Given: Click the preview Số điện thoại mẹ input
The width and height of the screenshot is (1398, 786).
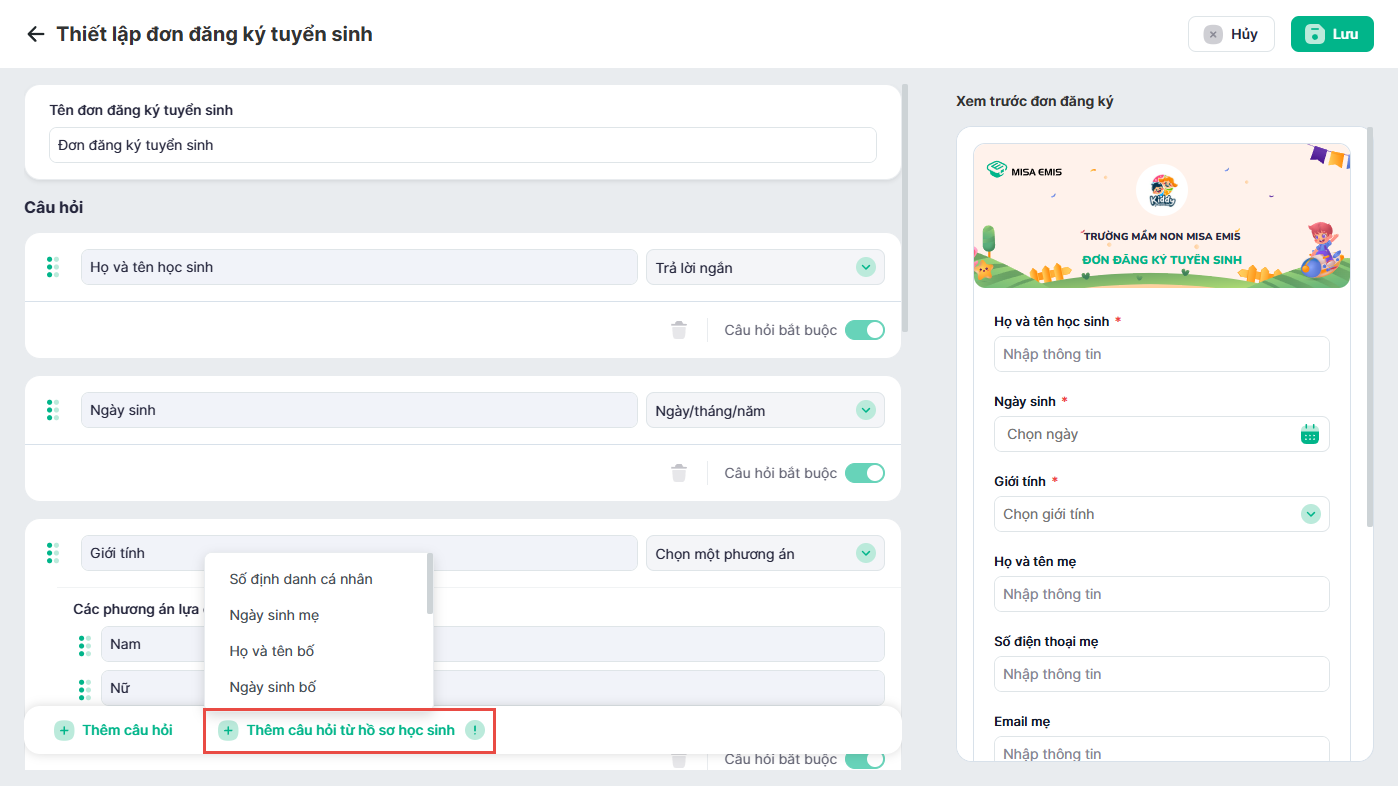Looking at the screenshot, I should [x=1162, y=674].
